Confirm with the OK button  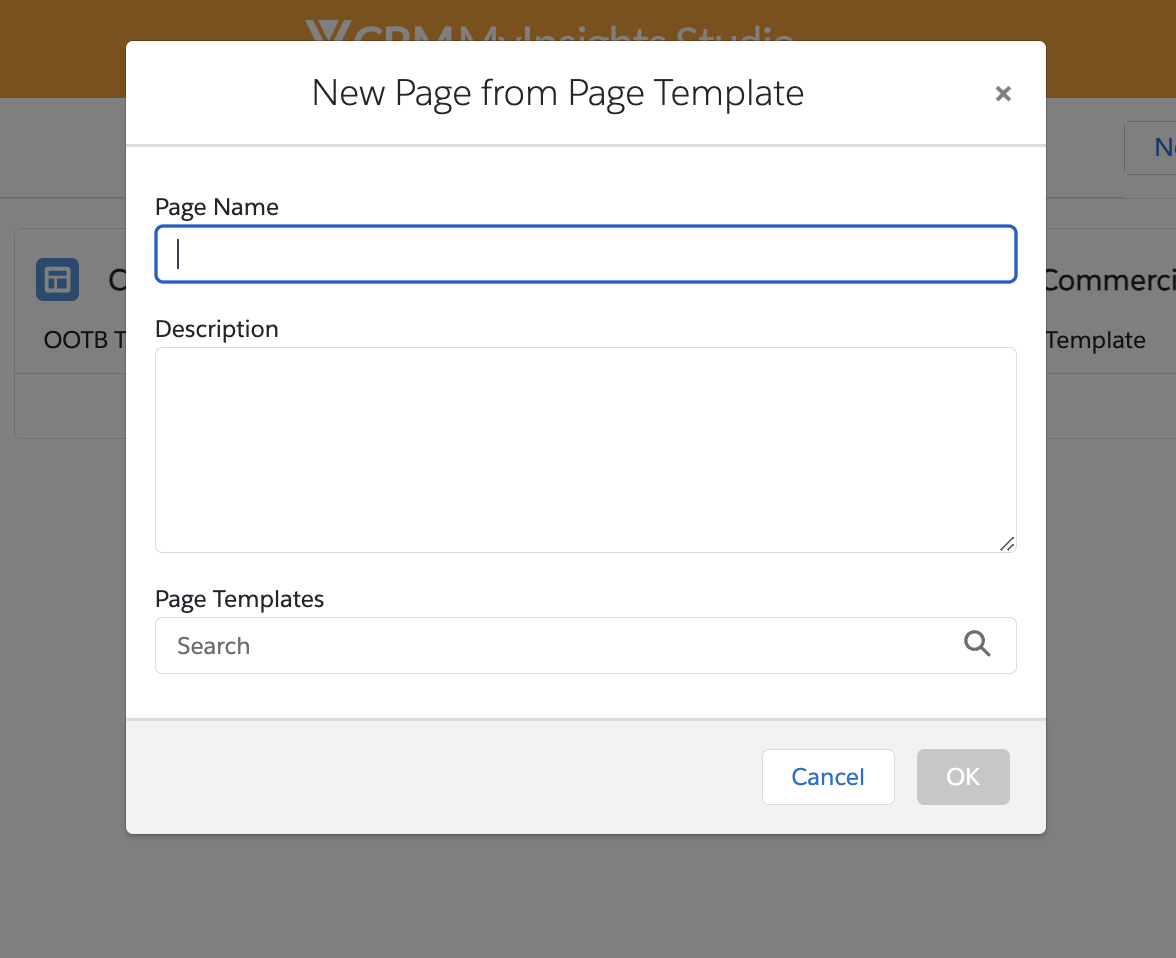[x=963, y=777]
